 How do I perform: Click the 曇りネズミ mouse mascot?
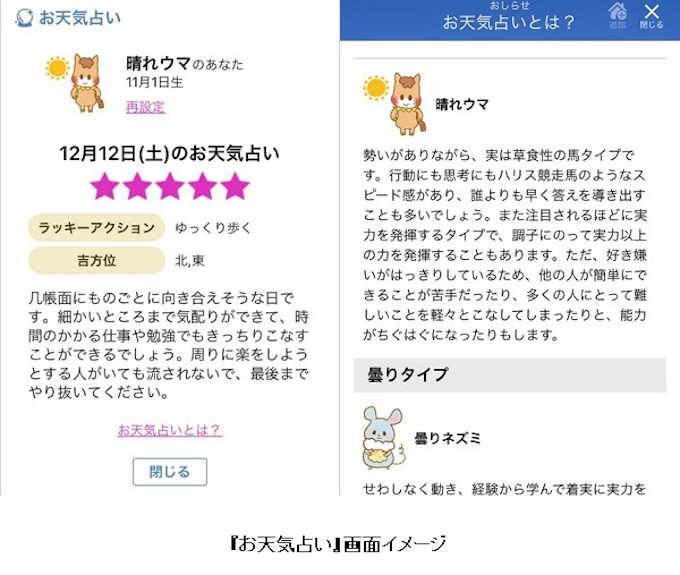(x=382, y=438)
